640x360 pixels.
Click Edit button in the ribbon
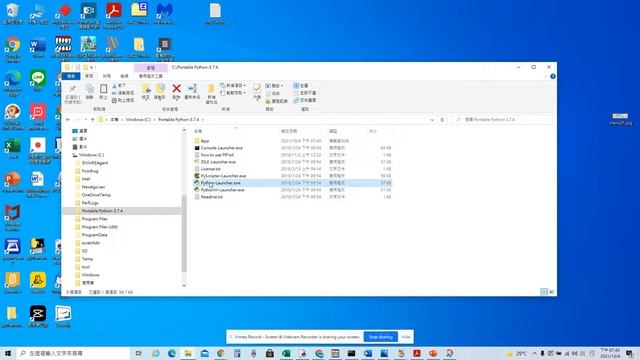(x=273, y=93)
